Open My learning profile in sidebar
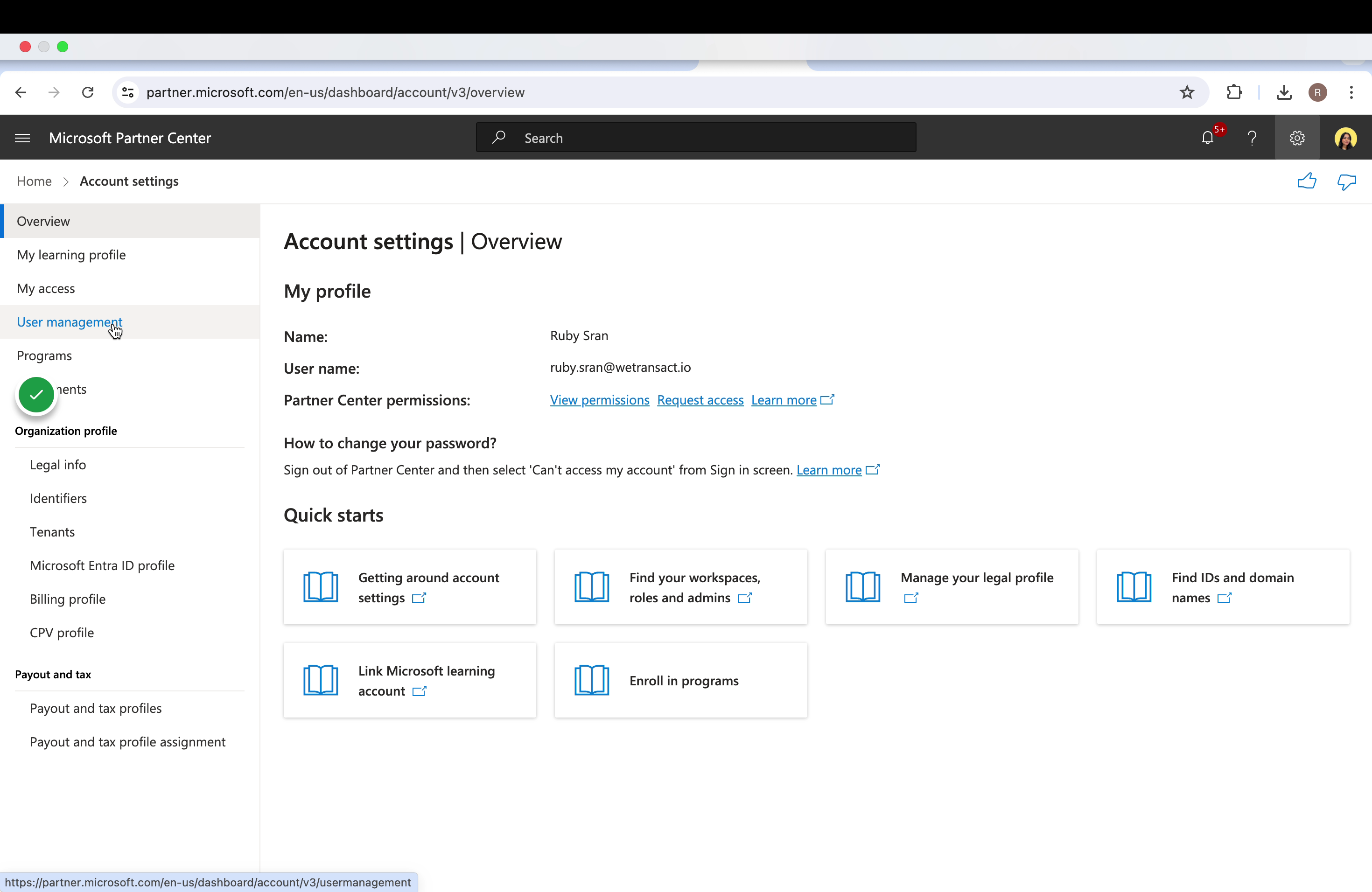 pos(130,255)
